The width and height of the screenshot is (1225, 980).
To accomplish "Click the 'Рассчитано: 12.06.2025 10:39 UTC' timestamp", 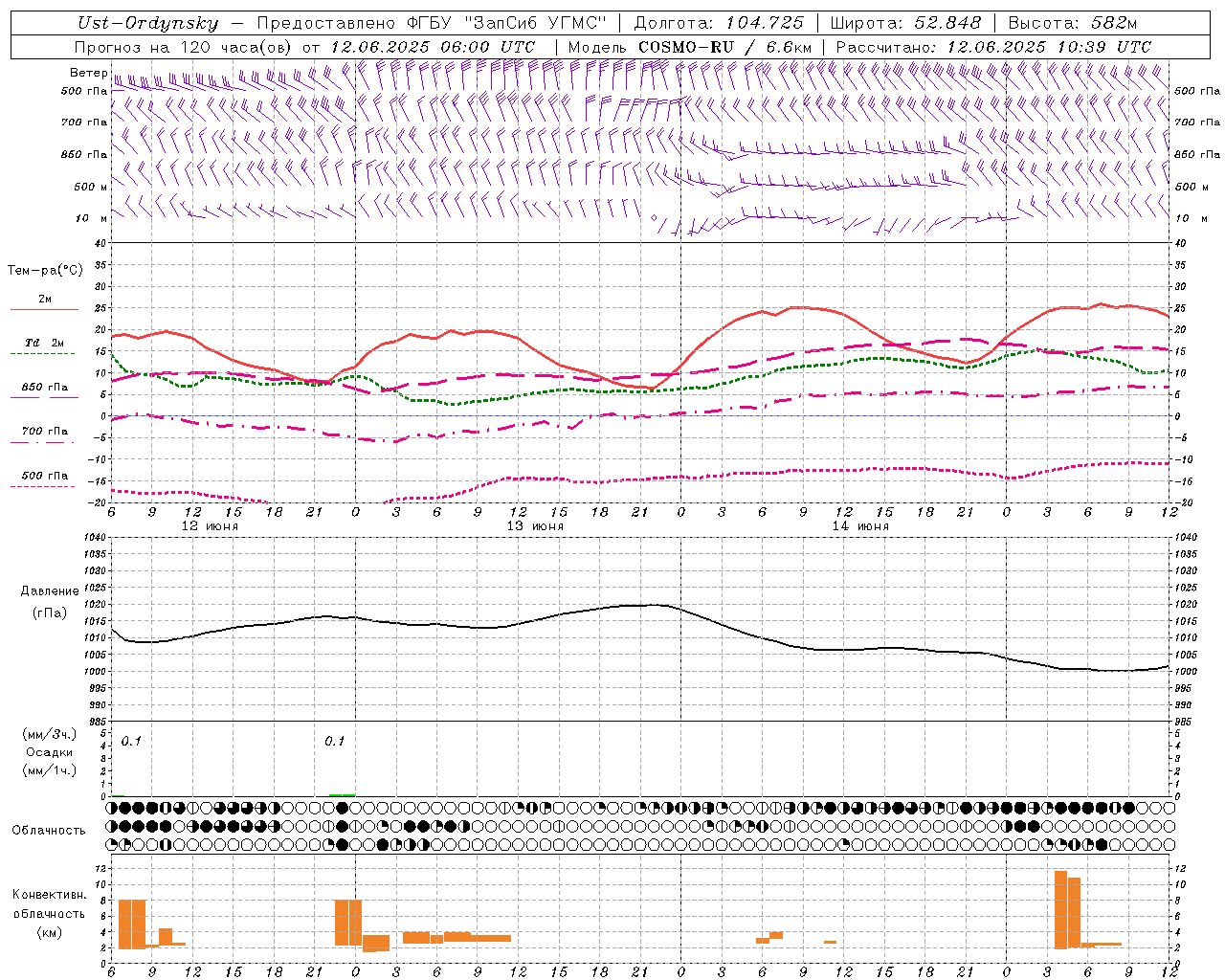I will pyautogui.click(x=993, y=47).
